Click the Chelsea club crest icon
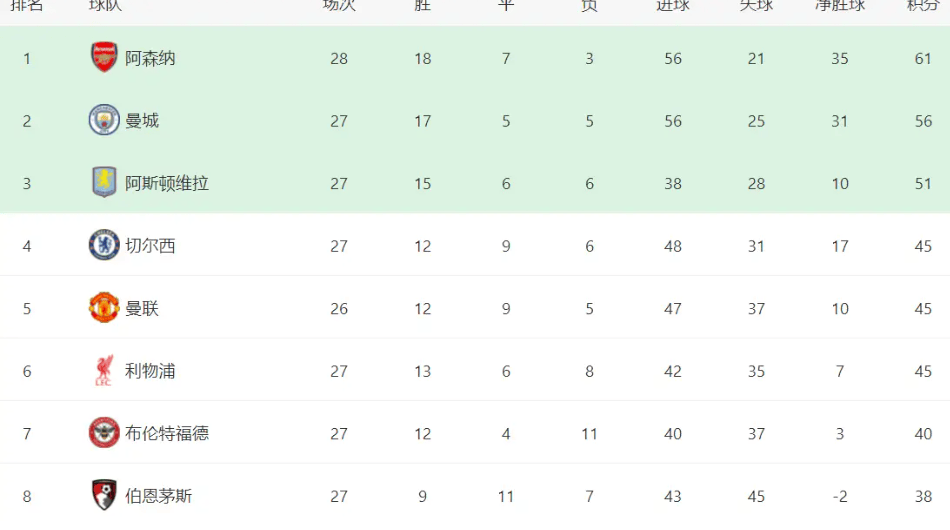 [x=104, y=246]
